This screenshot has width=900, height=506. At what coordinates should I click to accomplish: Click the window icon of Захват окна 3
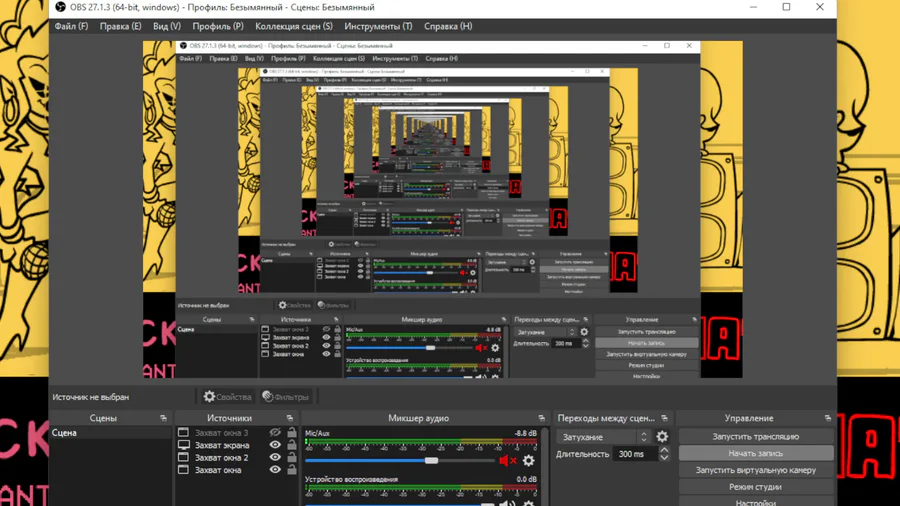click(183, 433)
